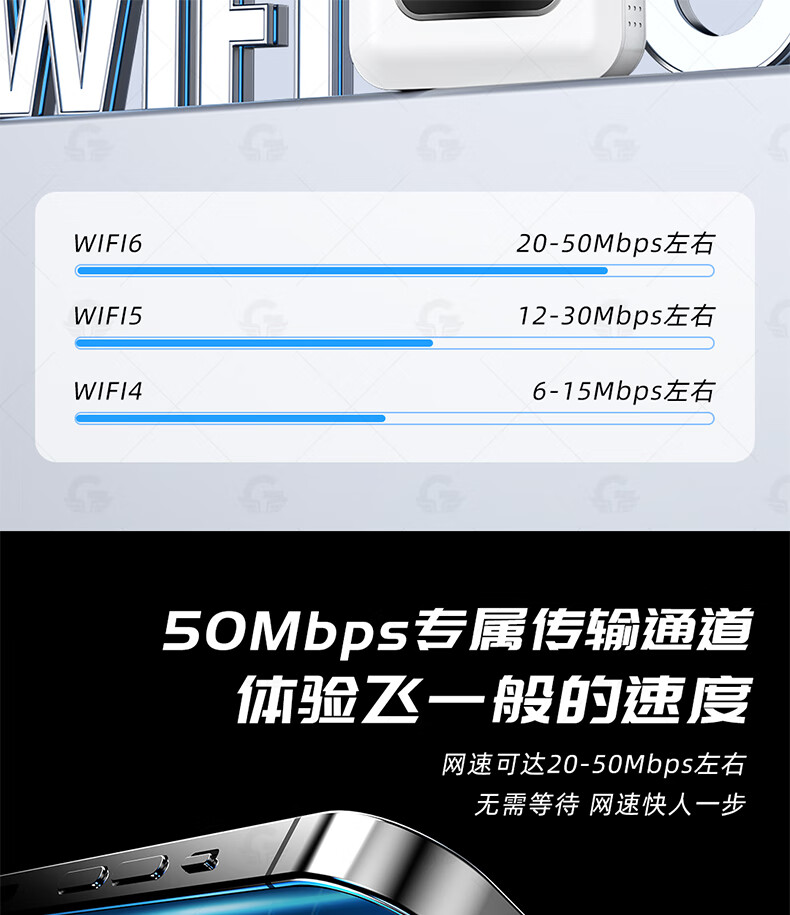Select the WIFI5 label

(x=107, y=316)
